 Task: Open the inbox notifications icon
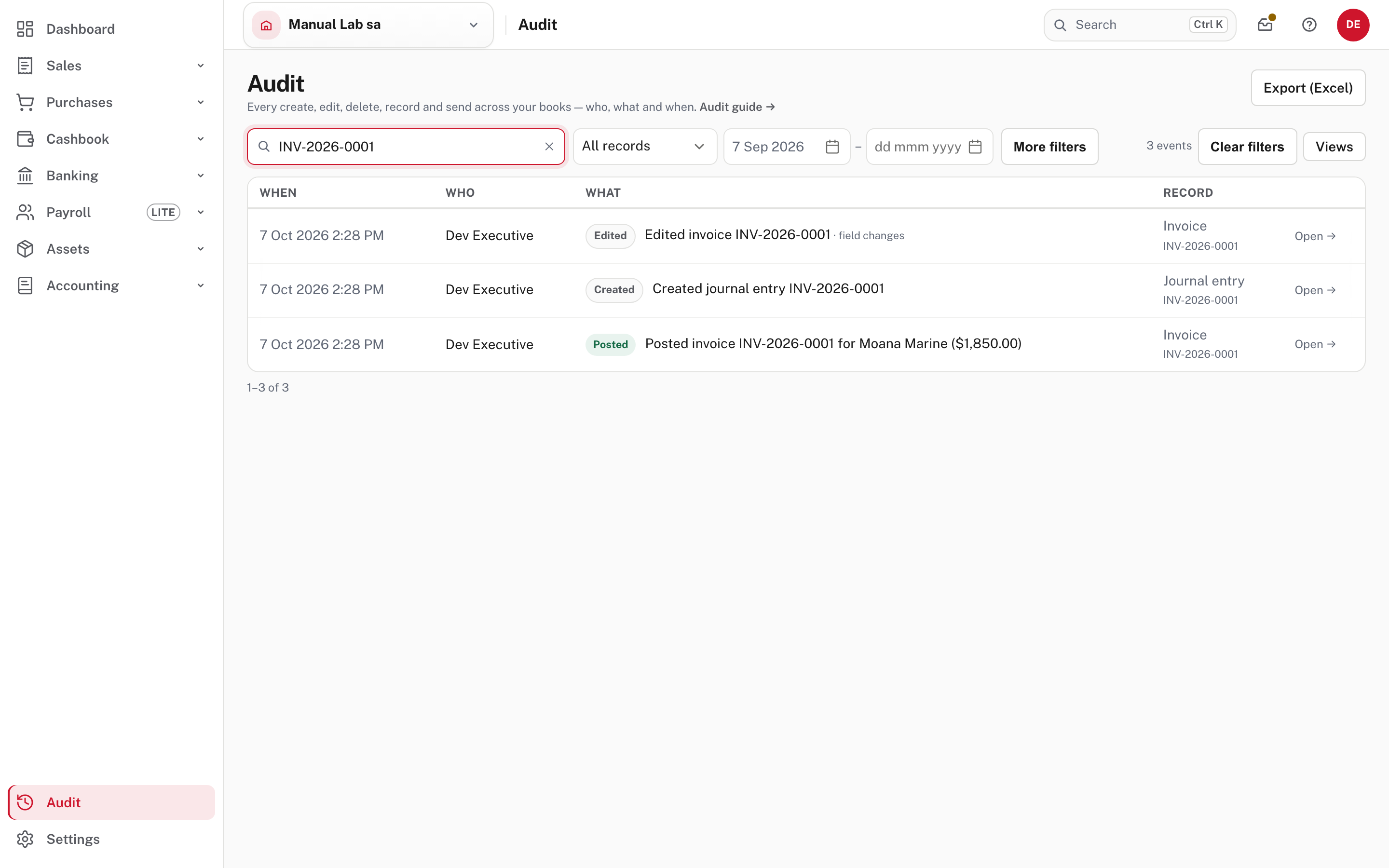pos(1266,25)
